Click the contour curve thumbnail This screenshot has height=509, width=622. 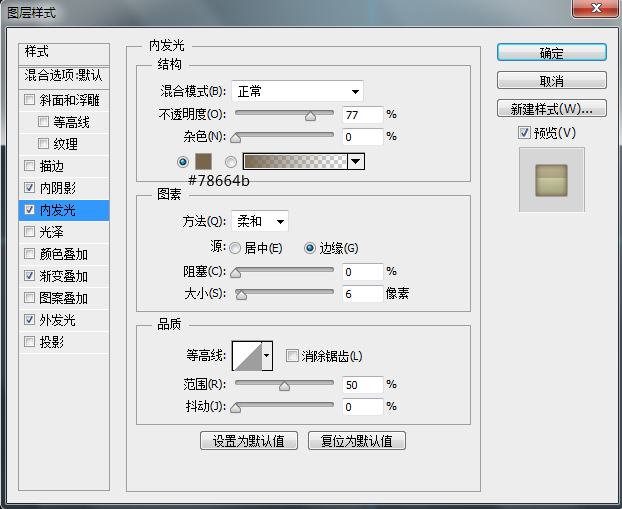click(247, 355)
